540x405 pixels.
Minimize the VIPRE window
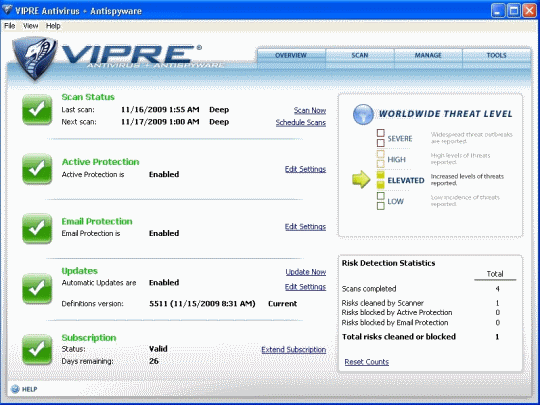pos(498,11)
